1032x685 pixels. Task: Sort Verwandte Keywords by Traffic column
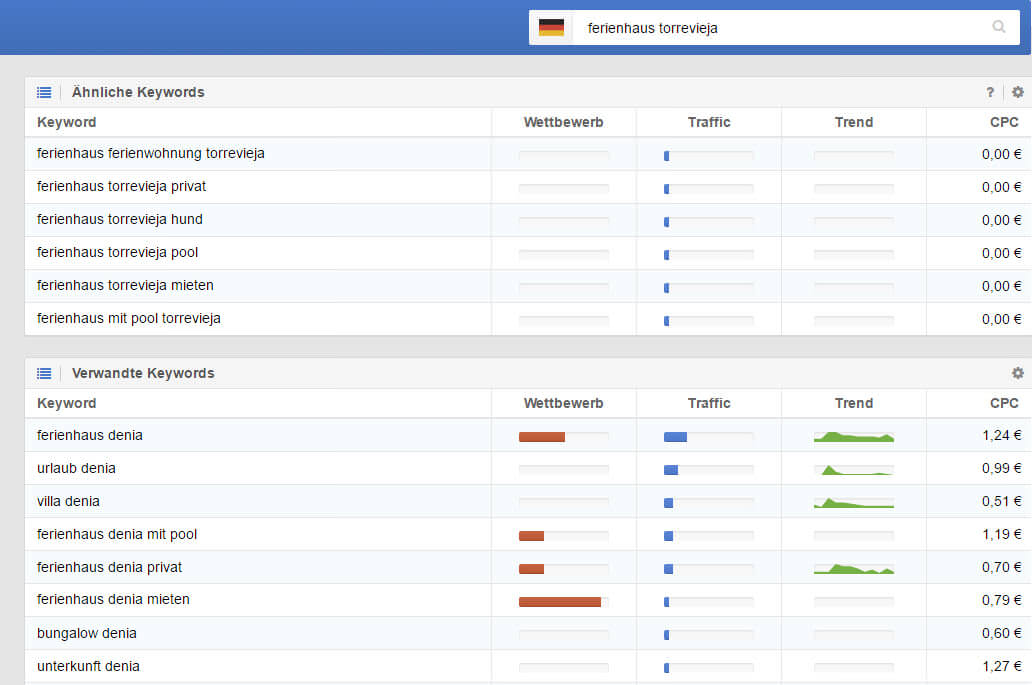709,403
